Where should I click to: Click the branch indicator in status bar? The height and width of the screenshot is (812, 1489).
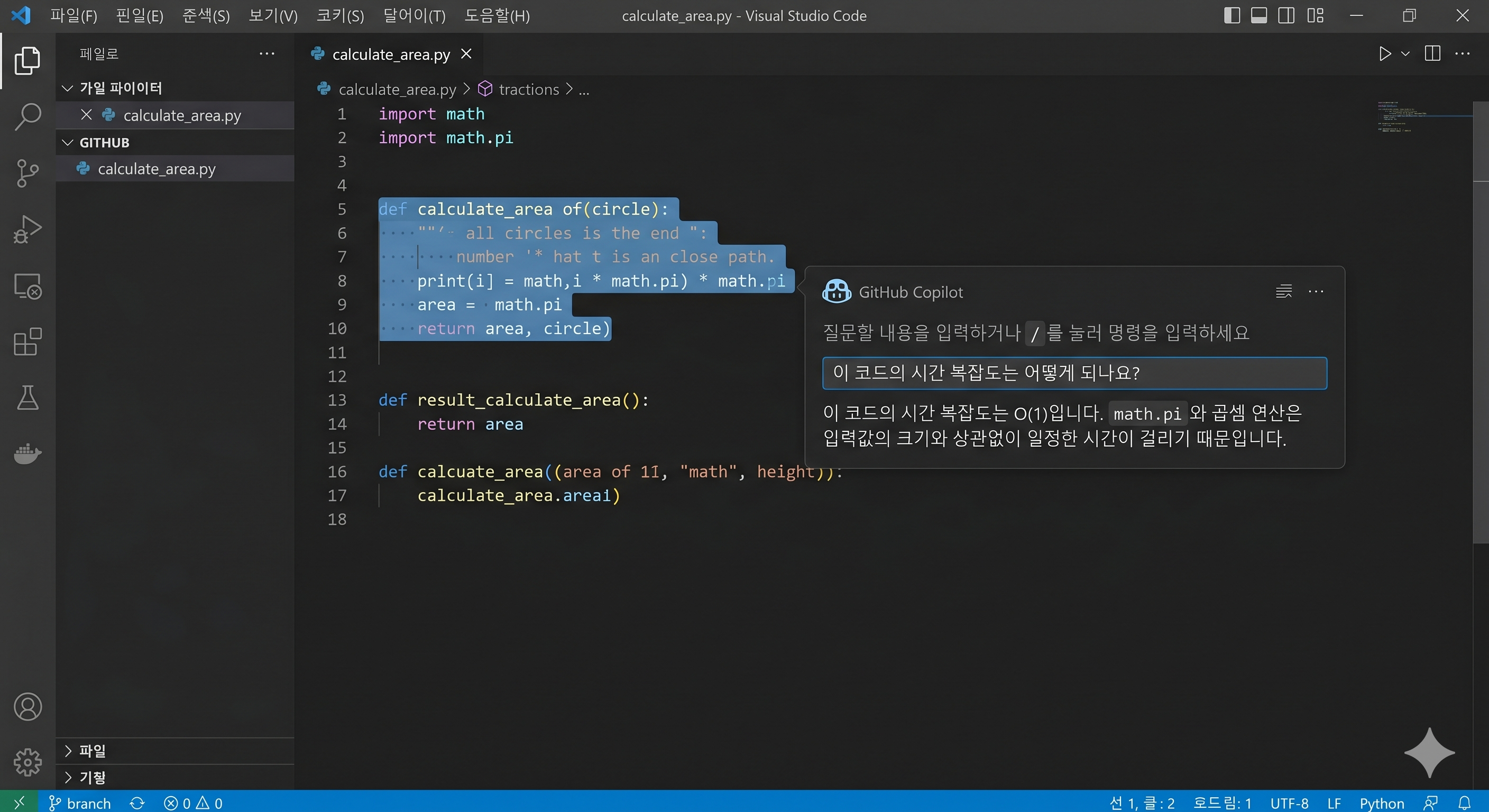80,803
